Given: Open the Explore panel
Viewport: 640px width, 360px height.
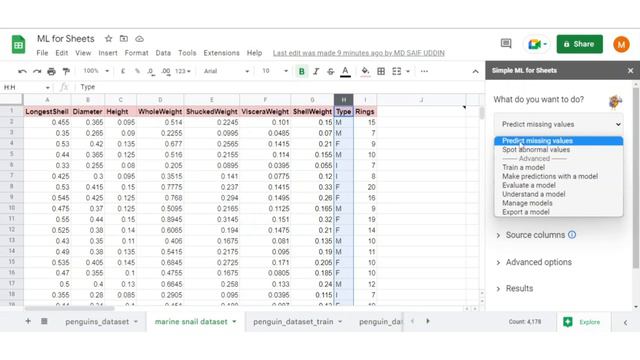Looking at the screenshot, I should (584, 322).
